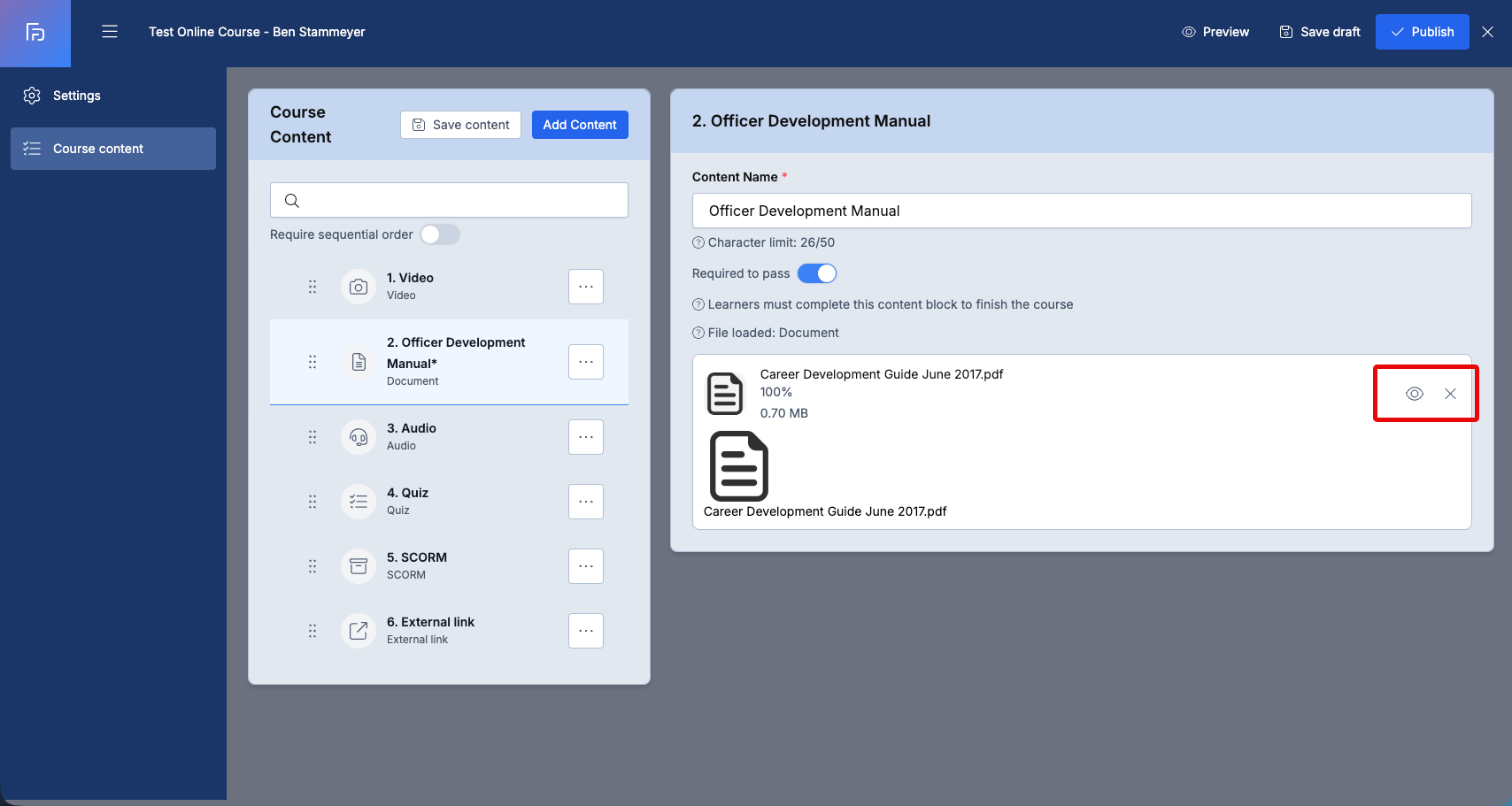
Task: Open more options for 3. Audio
Action: coord(586,437)
